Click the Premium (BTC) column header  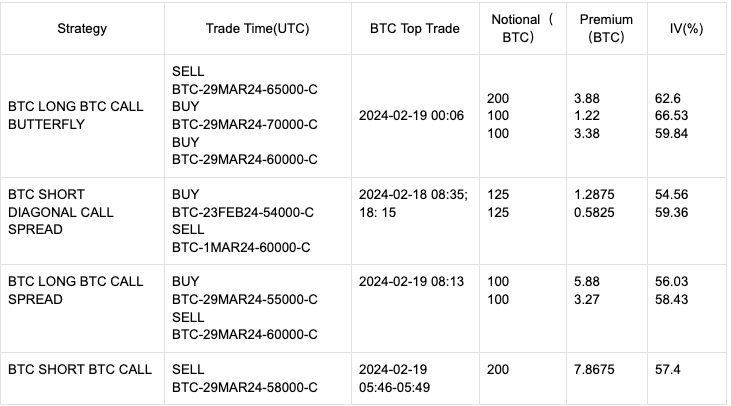[605, 29]
